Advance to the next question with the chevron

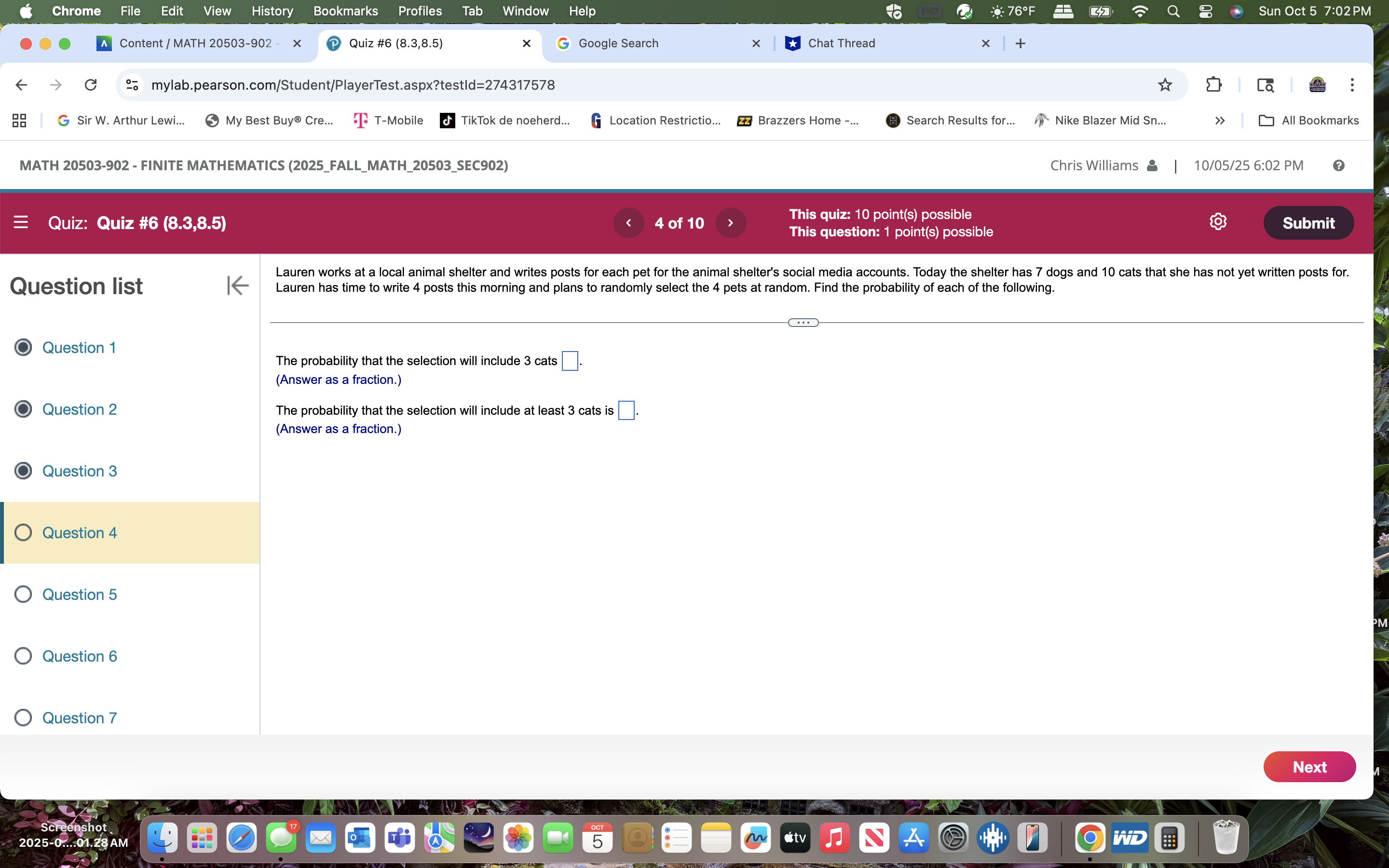731,223
